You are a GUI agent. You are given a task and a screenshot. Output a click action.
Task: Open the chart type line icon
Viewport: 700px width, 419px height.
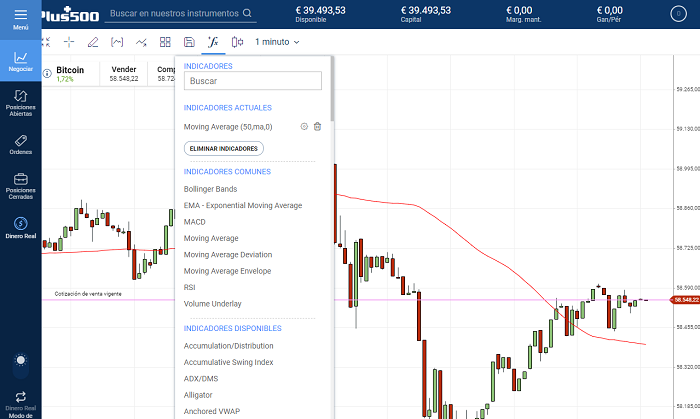pos(141,42)
